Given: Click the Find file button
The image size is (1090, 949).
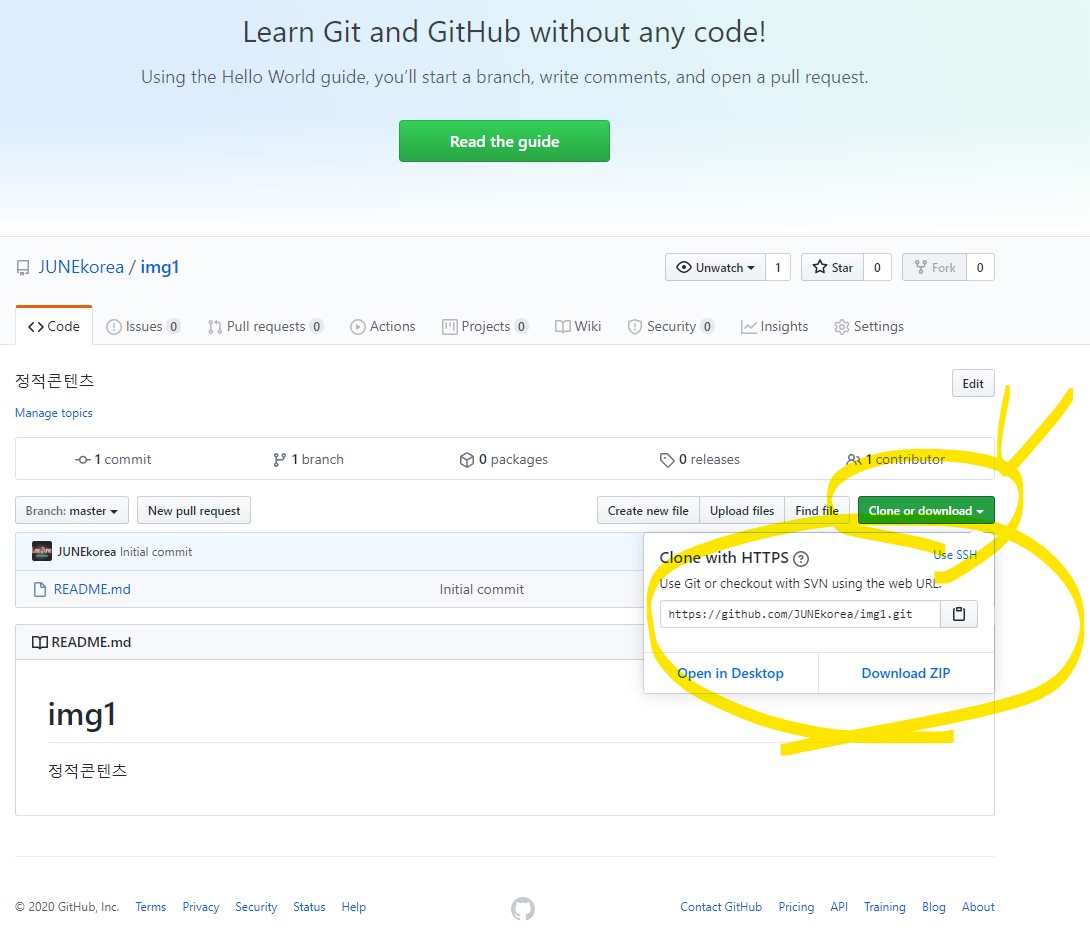Looking at the screenshot, I should pyautogui.click(x=817, y=511).
